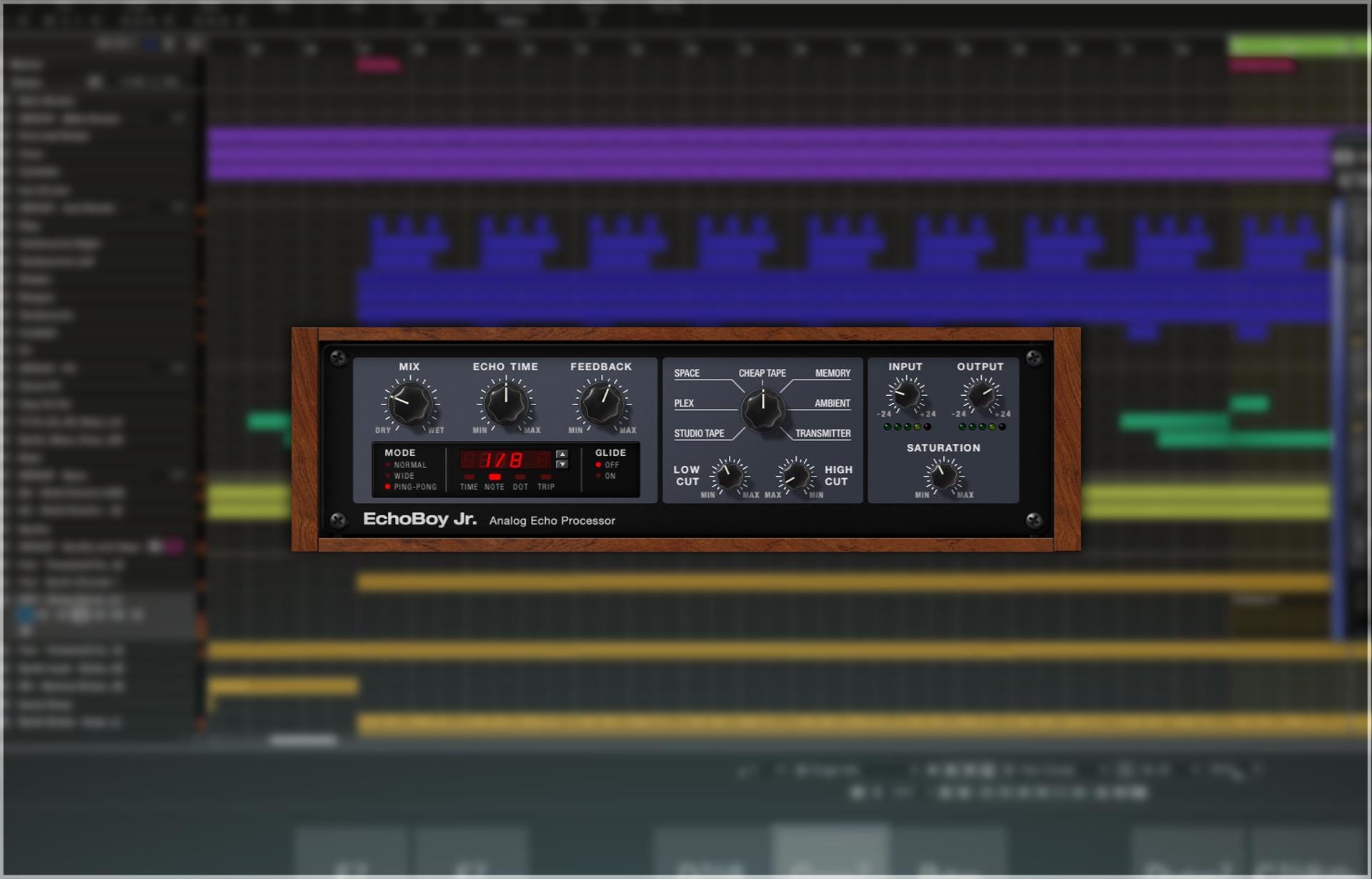Click the ECHO TIME knob
Image resolution: width=1372 pixels, height=879 pixels.
tap(506, 403)
